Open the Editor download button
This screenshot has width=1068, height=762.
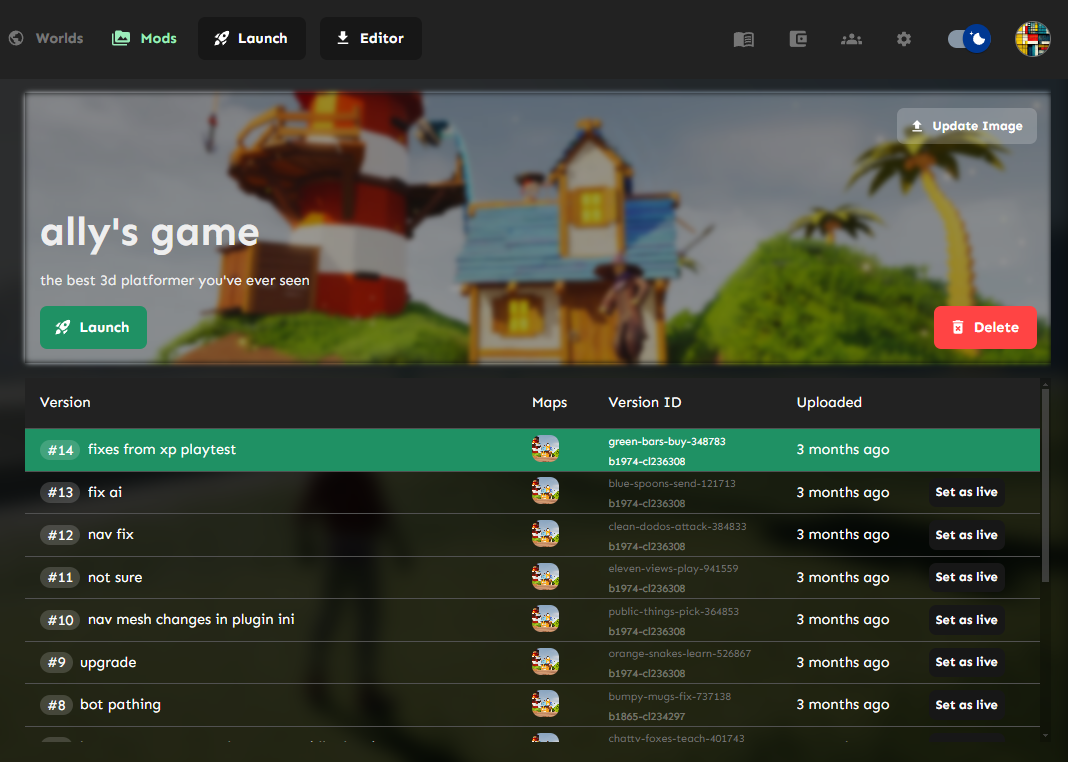point(370,39)
